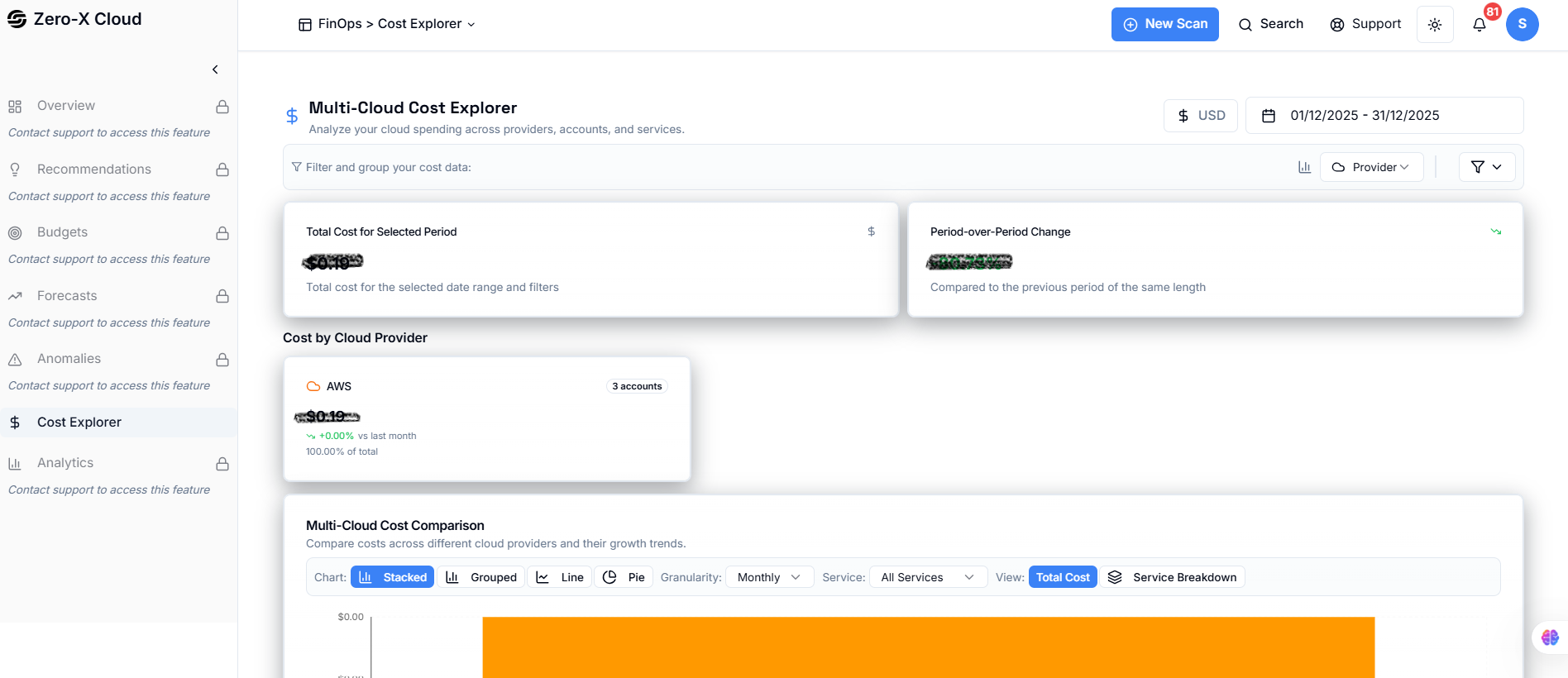Click the calendar icon in date range
This screenshot has width=1568, height=678.
(x=1269, y=116)
